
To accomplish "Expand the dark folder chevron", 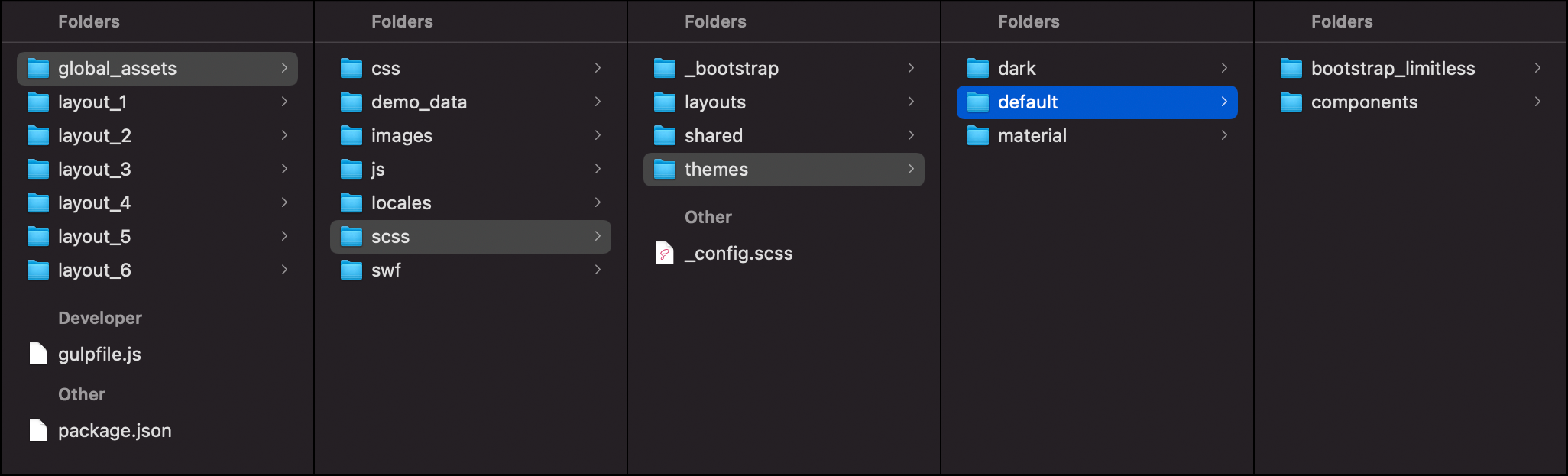I will [1224, 68].
